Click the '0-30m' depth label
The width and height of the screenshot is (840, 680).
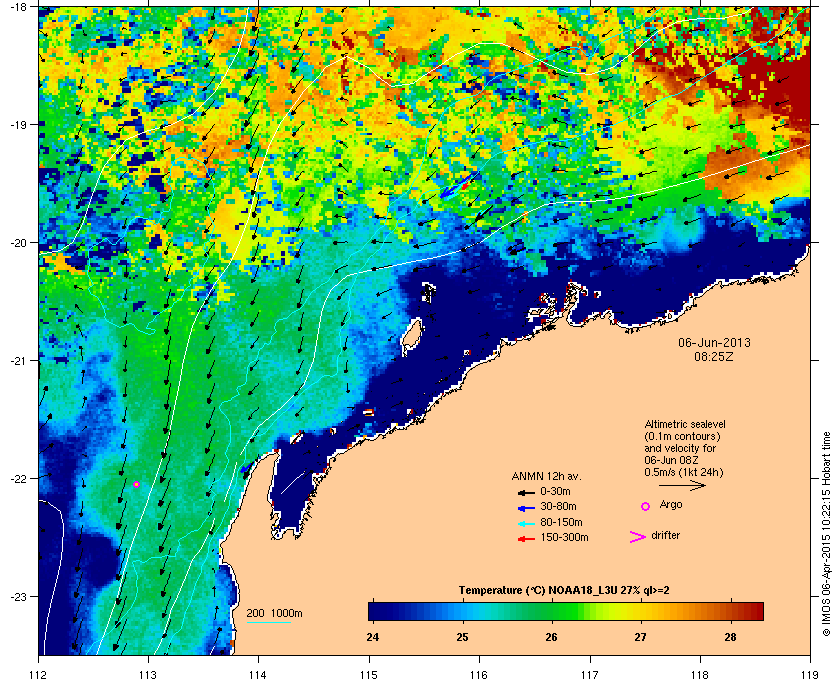(x=555, y=491)
